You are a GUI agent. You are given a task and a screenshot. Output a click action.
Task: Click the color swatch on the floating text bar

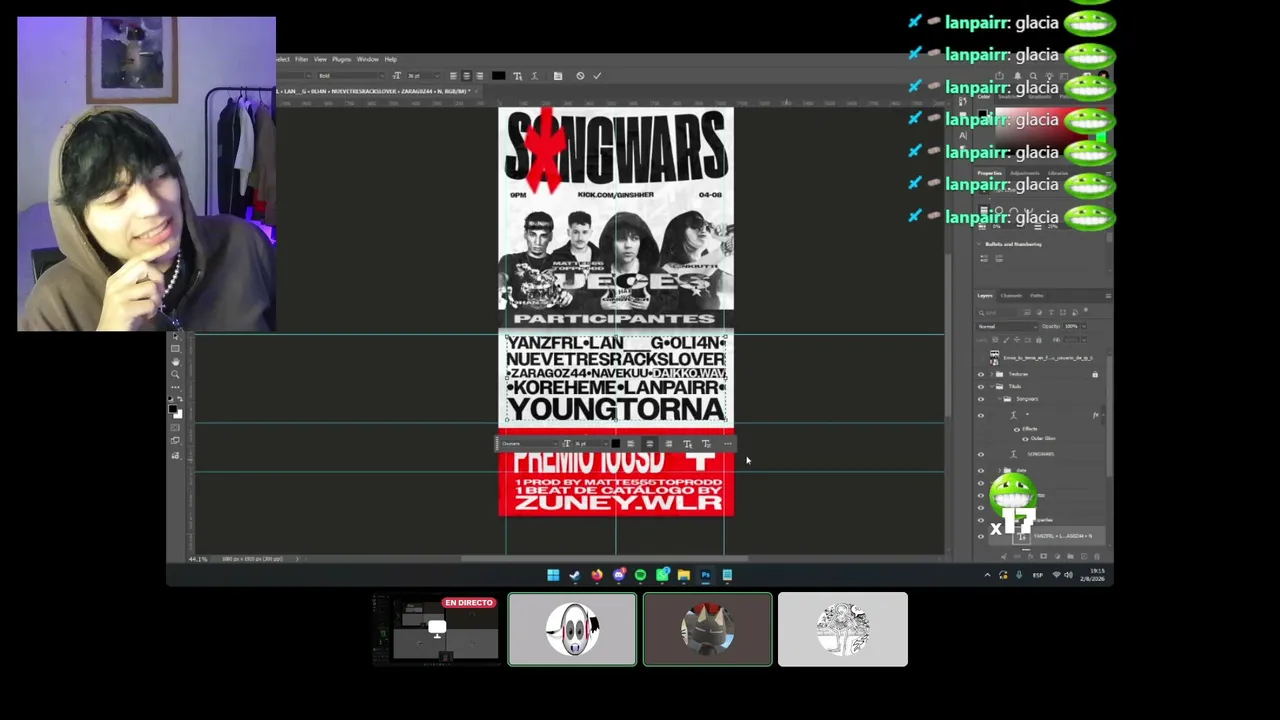pyautogui.click(x=615, y=444)
